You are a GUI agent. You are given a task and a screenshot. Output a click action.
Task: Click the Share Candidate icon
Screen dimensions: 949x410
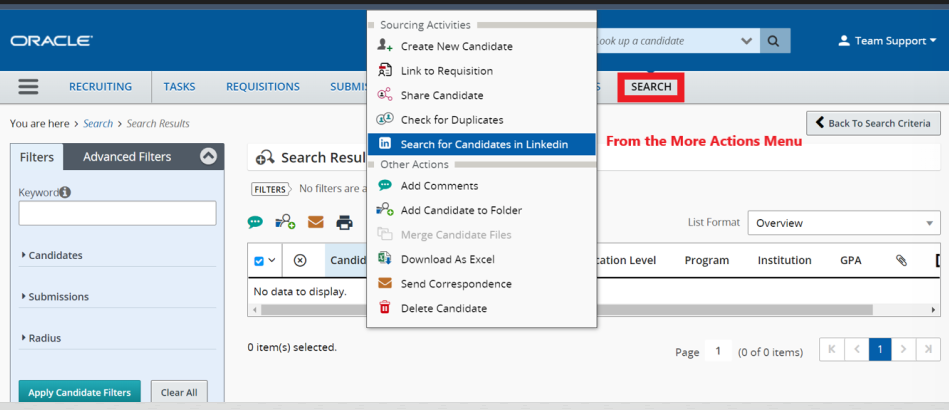(x=385, y=95)
